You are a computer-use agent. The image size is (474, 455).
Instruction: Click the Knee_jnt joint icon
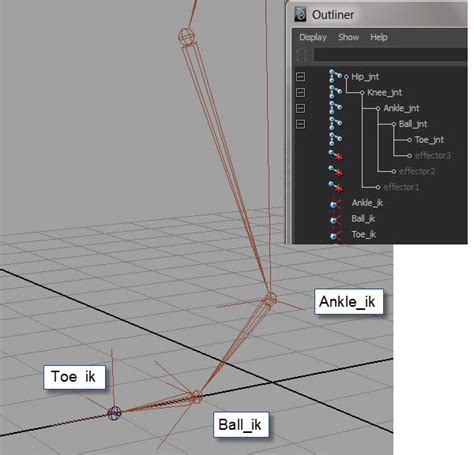coord(335,92)
